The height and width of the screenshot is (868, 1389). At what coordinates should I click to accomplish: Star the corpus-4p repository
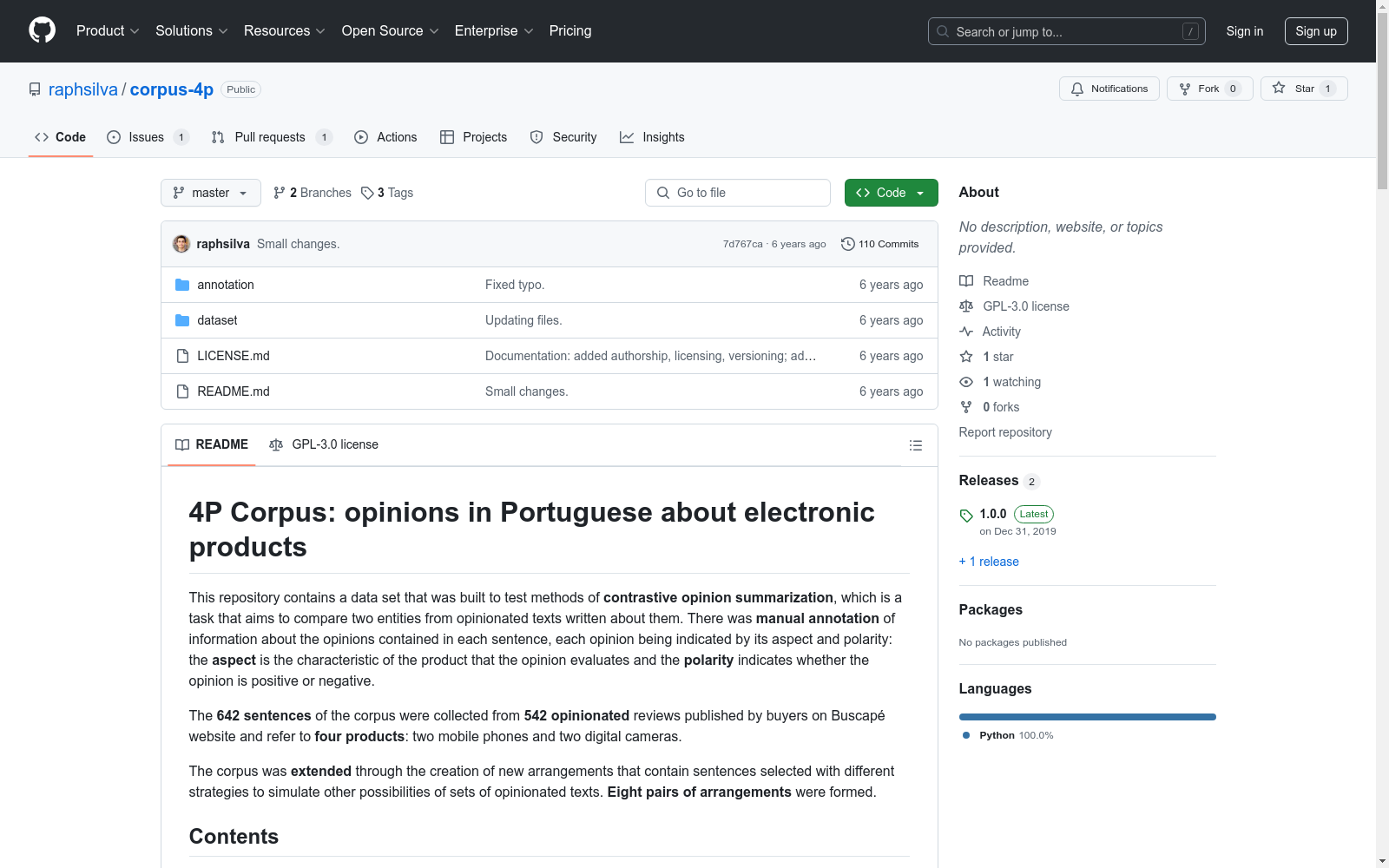(x=1304, y=89)
